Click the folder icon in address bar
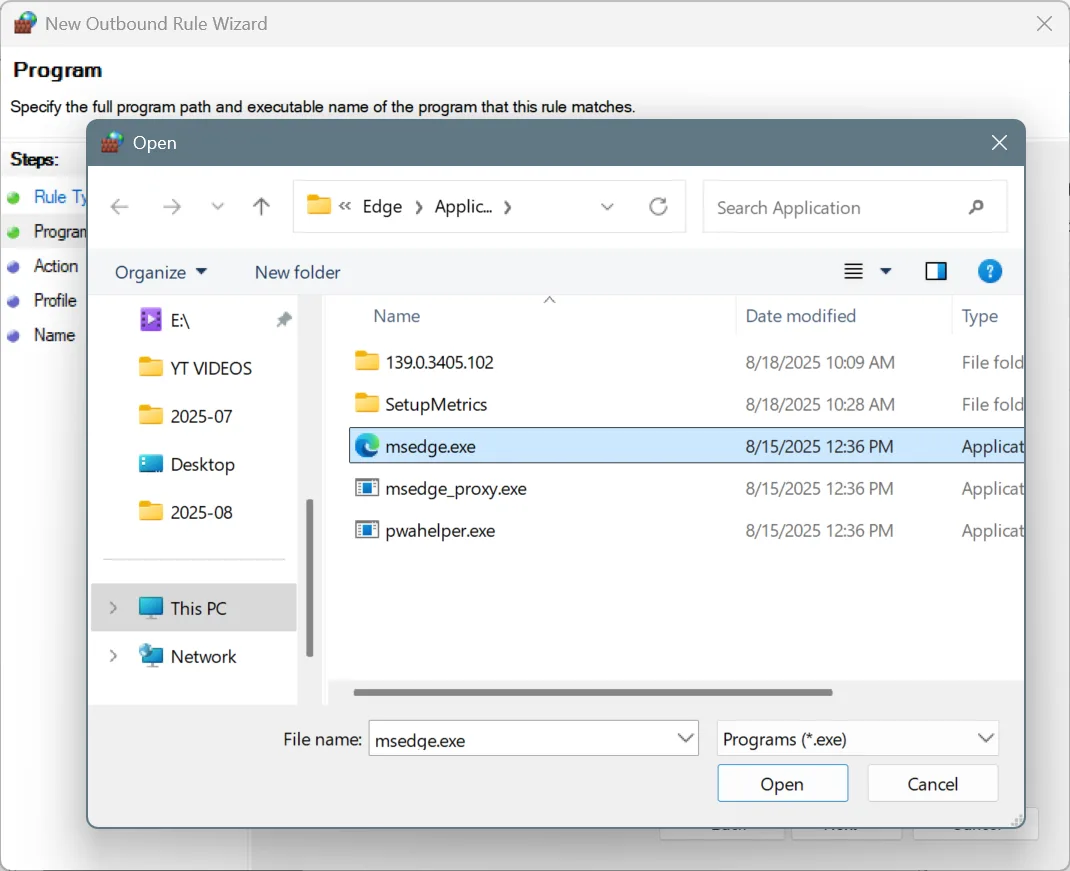Screen dimensions: 1070x871 pyautogui.click(x=318, y=205)
